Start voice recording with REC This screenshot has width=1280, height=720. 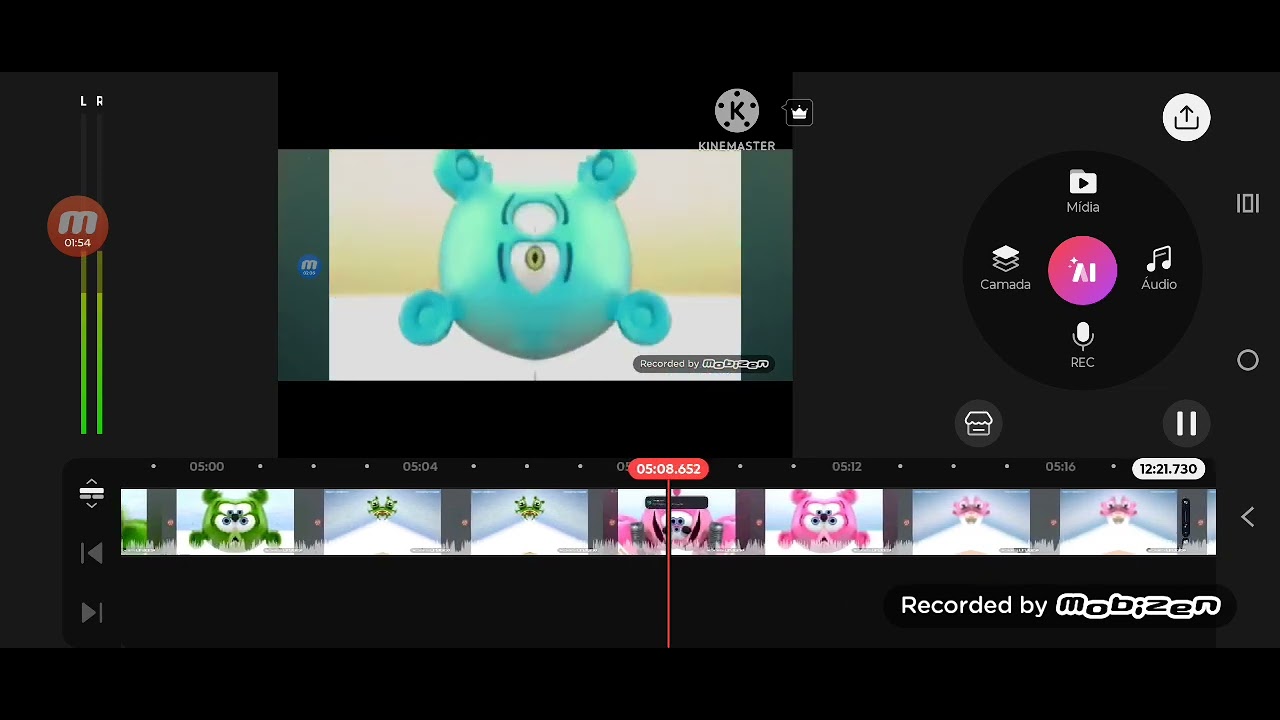coord(1082,346)
